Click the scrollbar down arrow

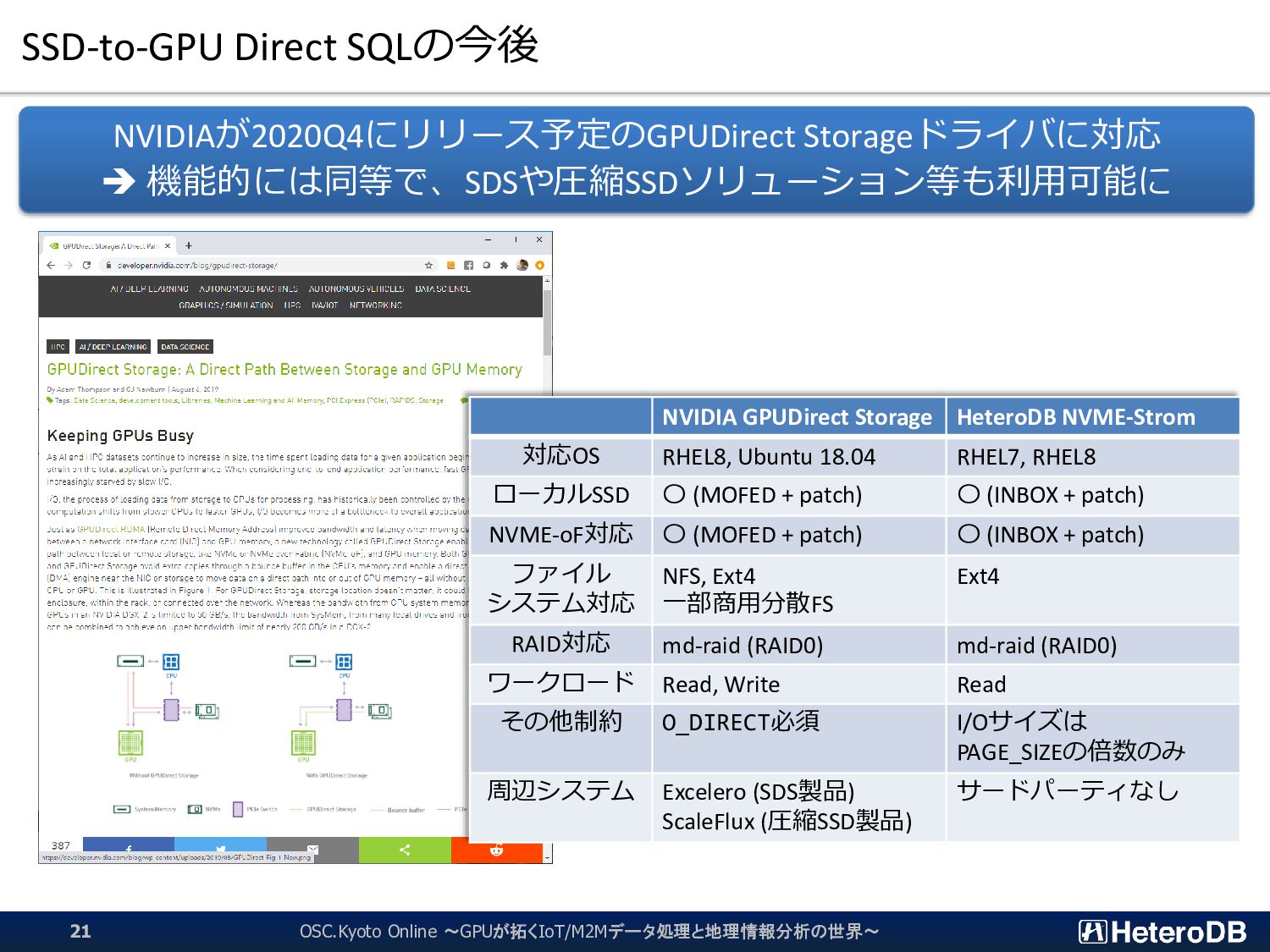click(x=547, y=858)
